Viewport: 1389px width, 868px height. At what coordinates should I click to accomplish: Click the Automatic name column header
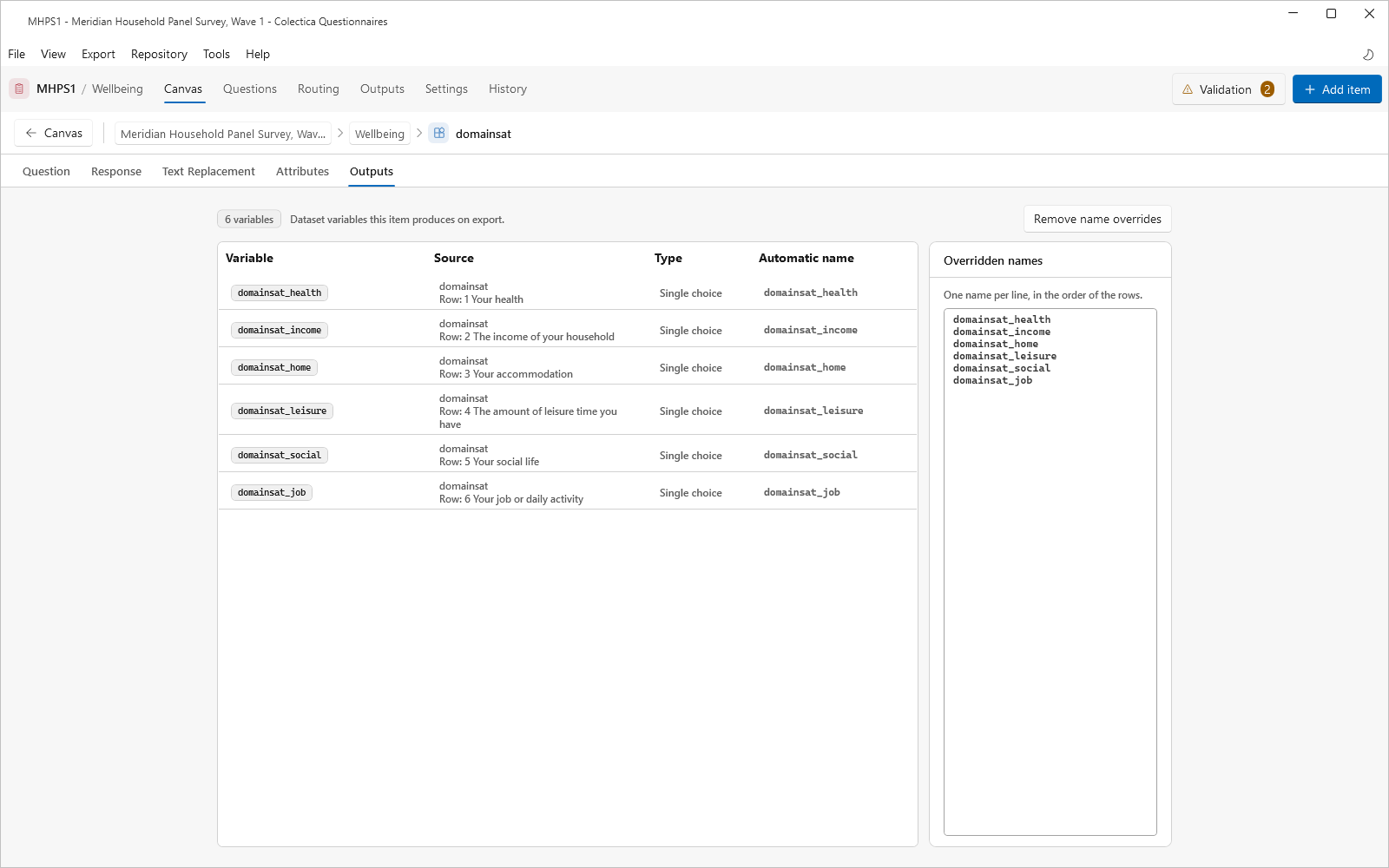[x=806, y=258]
